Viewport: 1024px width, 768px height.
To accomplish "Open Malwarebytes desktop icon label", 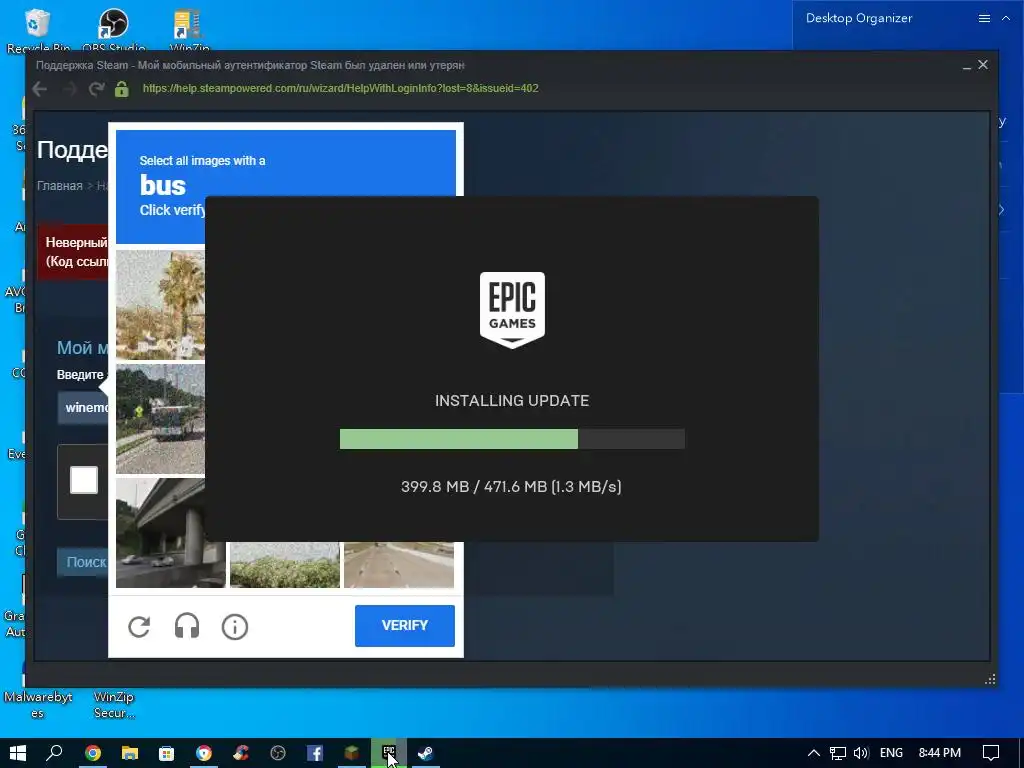I will (38, 705).
